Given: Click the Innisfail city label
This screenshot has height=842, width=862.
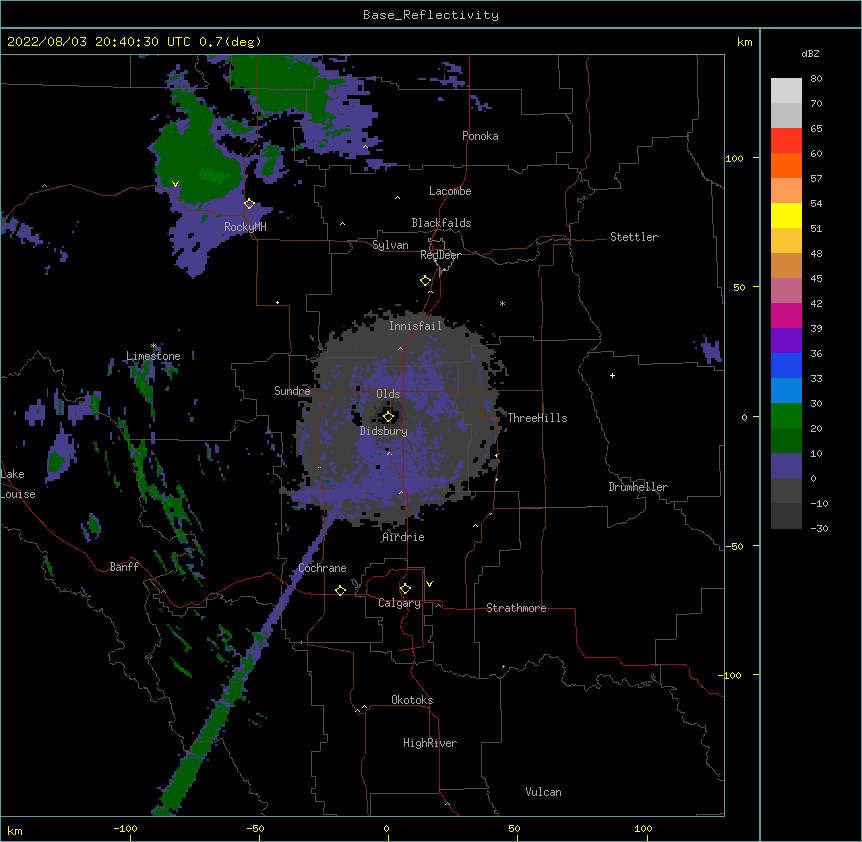Looking at the screenshot, I should [x=415, y=326].
